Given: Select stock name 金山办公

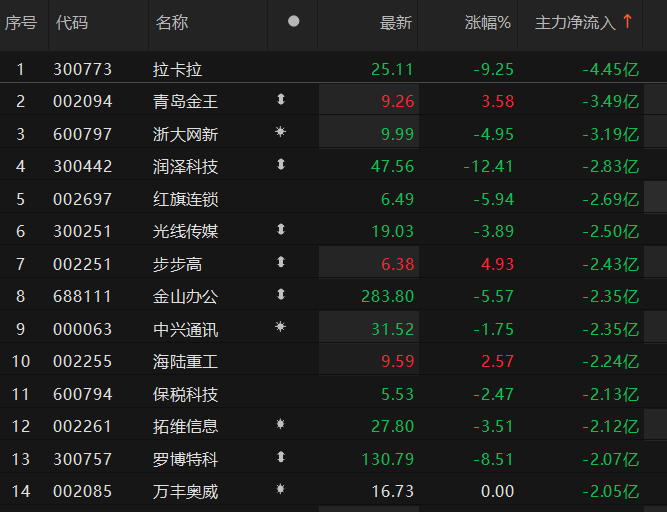Looking at the screenshot, I should click(x=185, y=297).
